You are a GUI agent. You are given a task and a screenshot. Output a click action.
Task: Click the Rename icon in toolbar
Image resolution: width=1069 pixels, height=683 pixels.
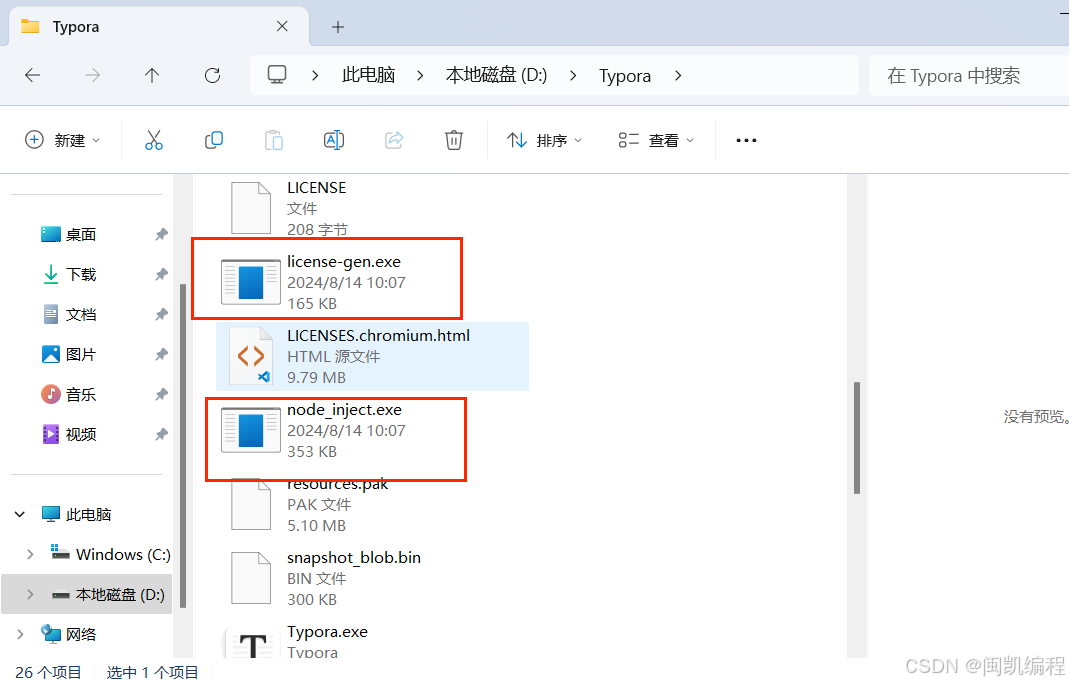coord(334,140)
